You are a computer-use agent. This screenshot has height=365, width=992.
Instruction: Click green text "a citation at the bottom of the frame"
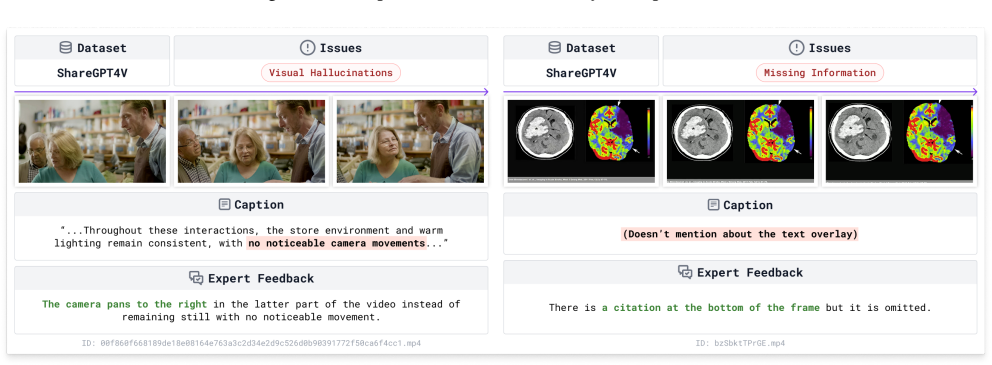710,308
